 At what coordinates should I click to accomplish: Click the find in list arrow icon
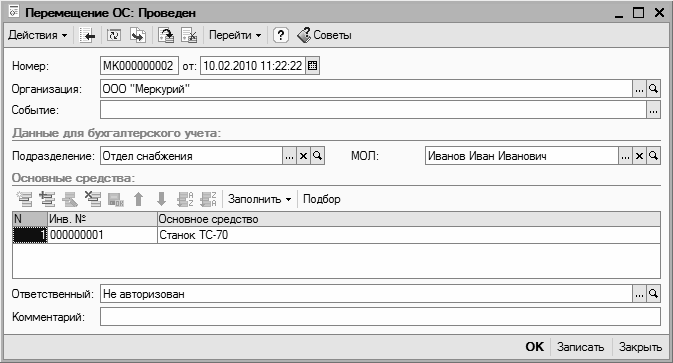88,36
